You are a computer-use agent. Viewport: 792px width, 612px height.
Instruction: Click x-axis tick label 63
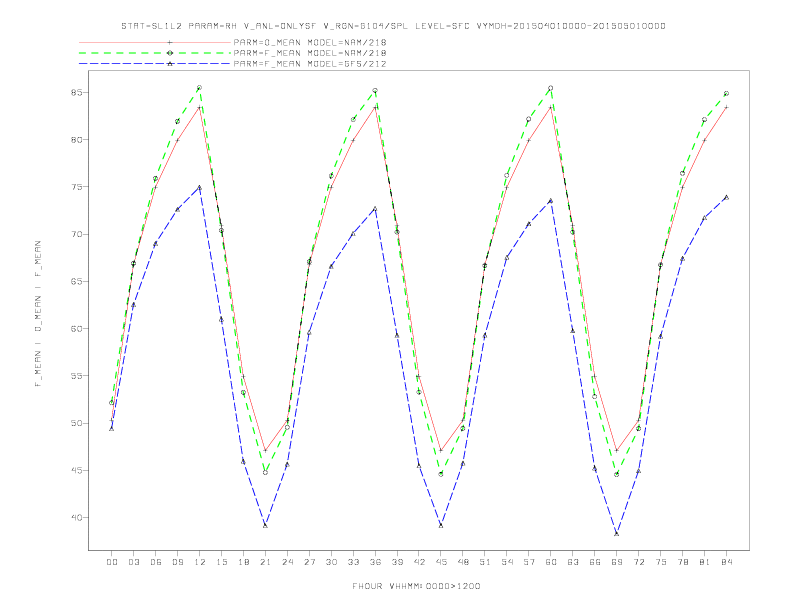point(573,562)
